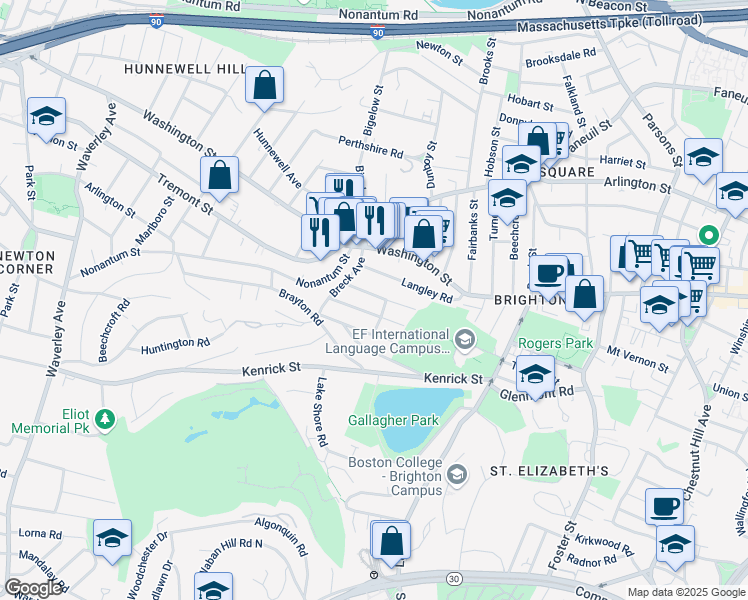Click the Algonquin Rd label

coord(281,537)
